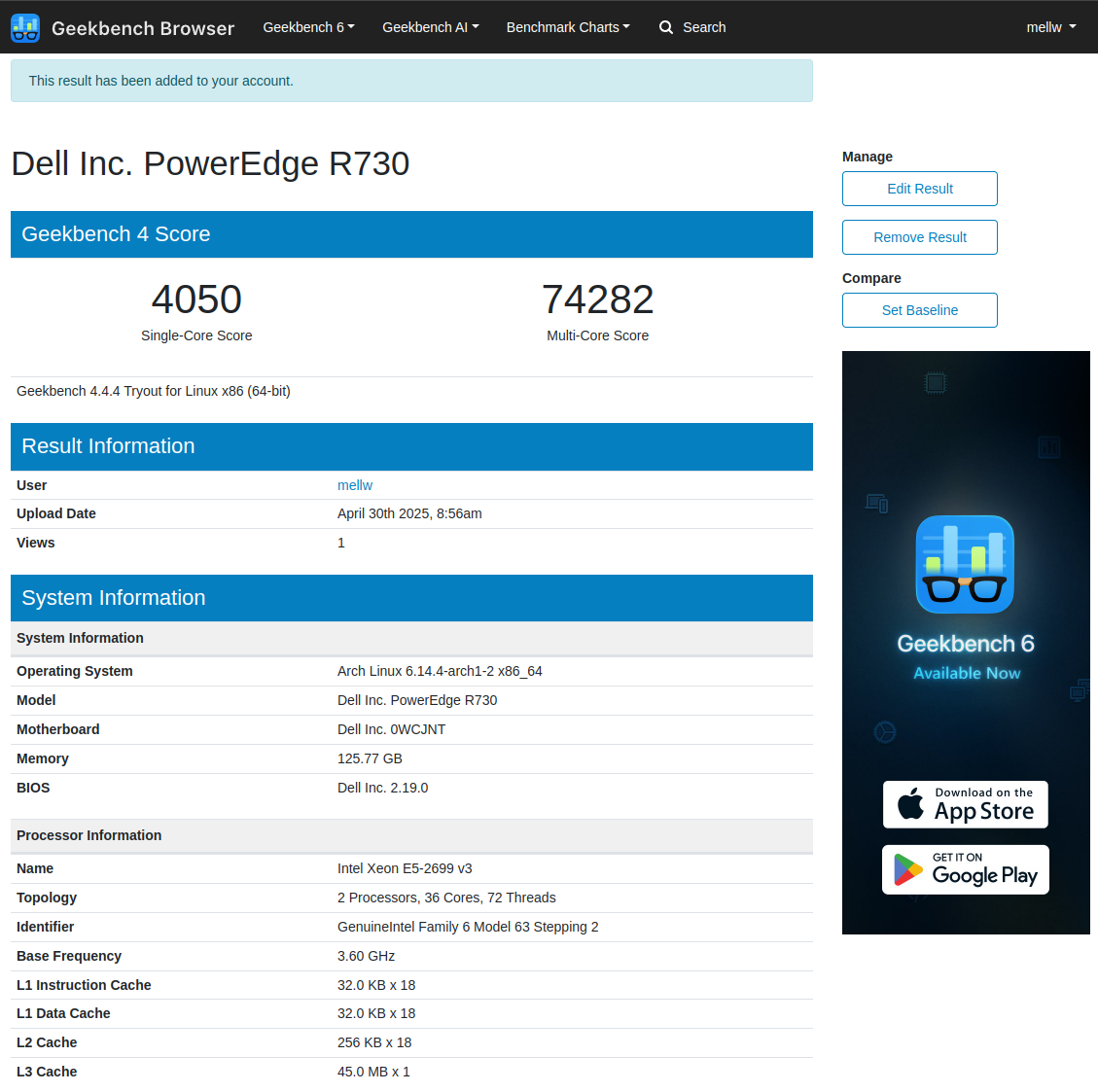Click the topology value '2 Processors, 36 Cores, 72 Threads'
This screenshot has width=1098, height=1092.
446,898
